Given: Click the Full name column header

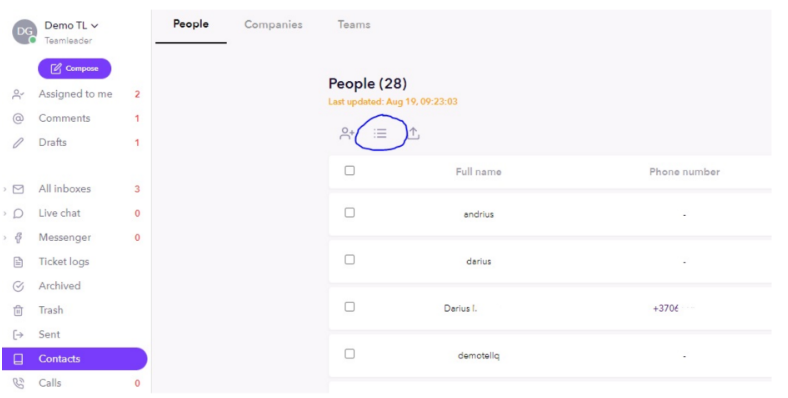Looking at the screenshot, I should [x=478, y=171].
